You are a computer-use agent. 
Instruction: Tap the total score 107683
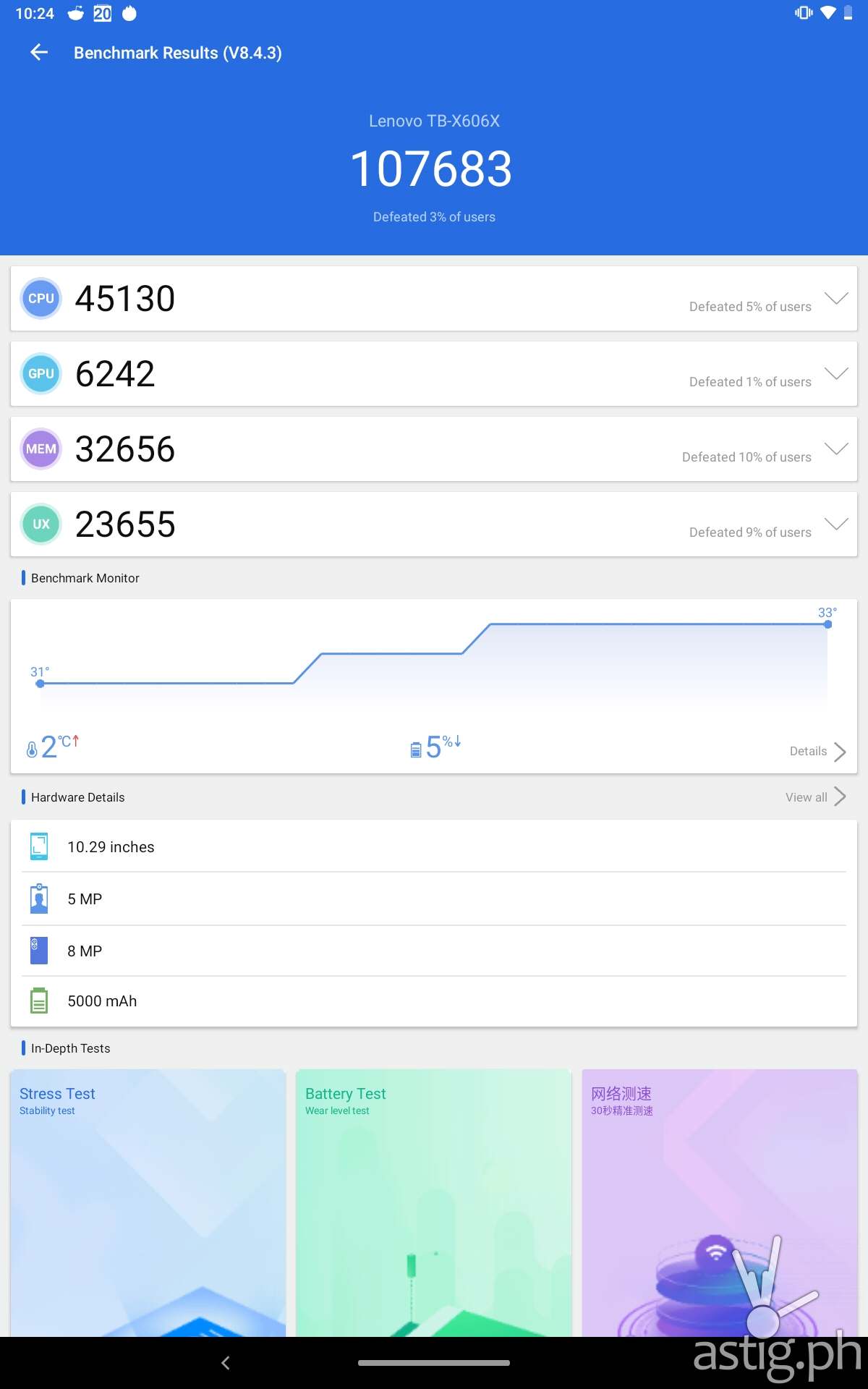pyautogui.click(x=432, y=169)
